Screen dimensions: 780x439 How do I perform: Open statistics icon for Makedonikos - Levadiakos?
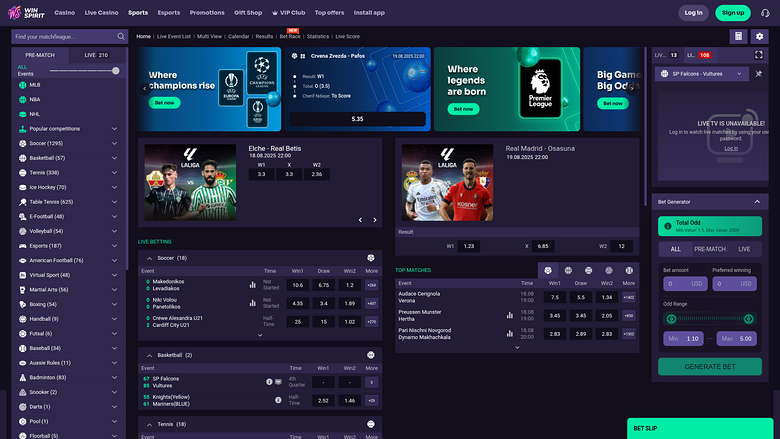(253, 285)
